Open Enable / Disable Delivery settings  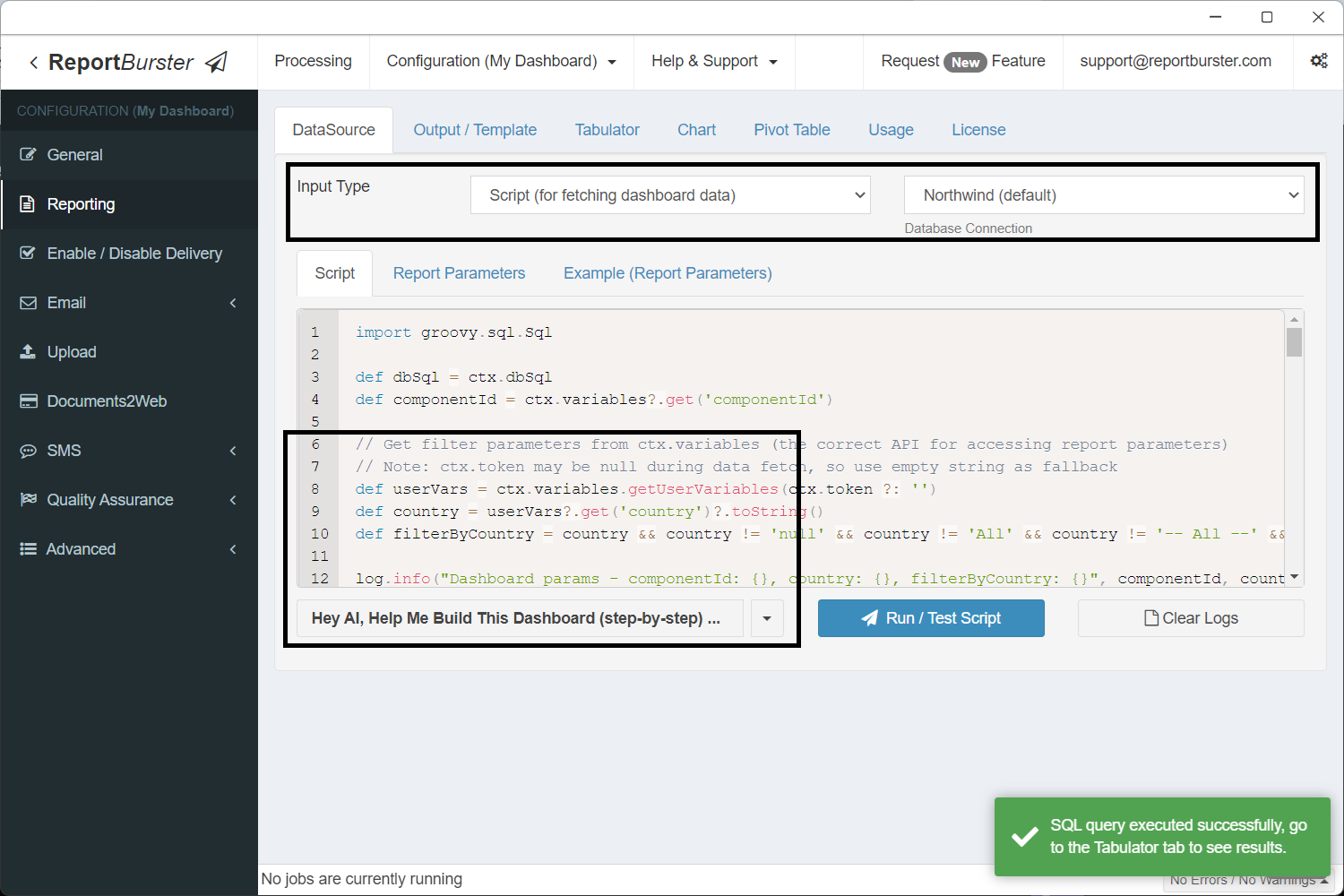[134, 254]
